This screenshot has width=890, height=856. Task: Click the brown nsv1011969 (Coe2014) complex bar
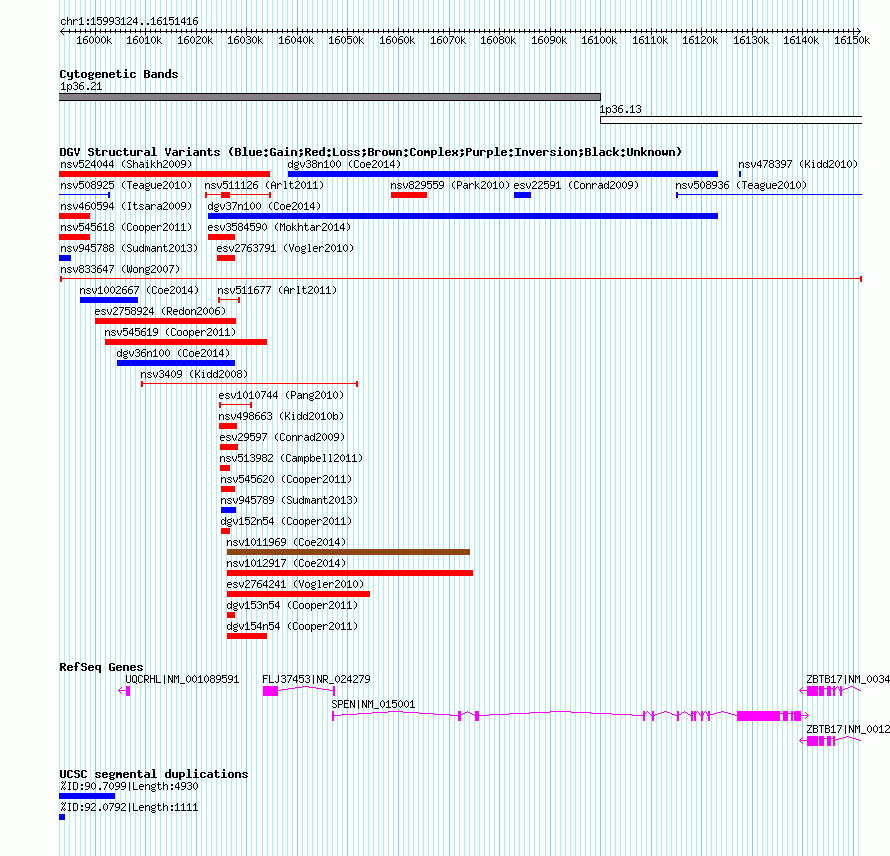348,552
